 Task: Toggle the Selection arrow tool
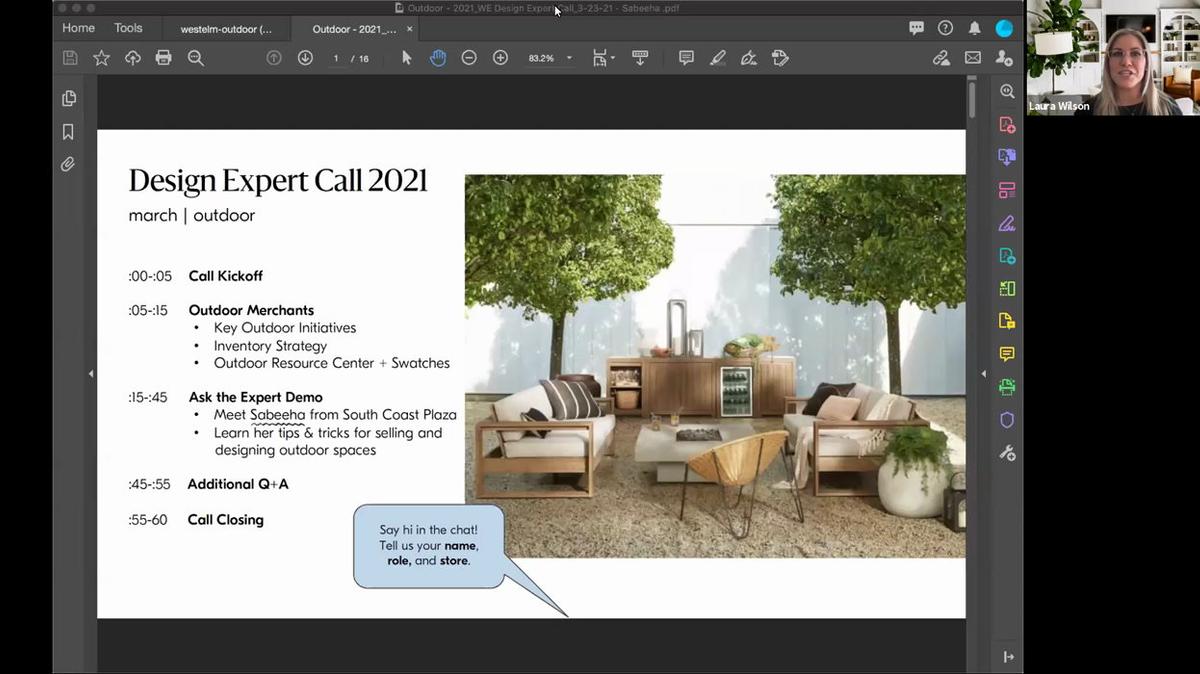click(406, 58)
